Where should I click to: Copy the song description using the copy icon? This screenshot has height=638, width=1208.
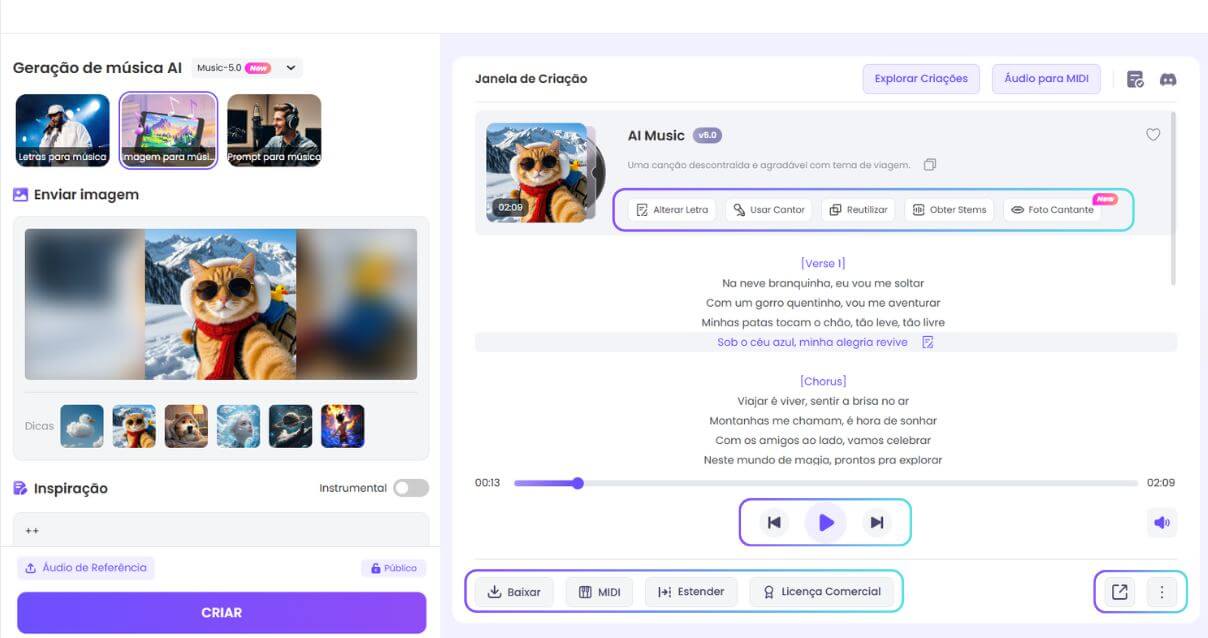click(x=930, y=164)
